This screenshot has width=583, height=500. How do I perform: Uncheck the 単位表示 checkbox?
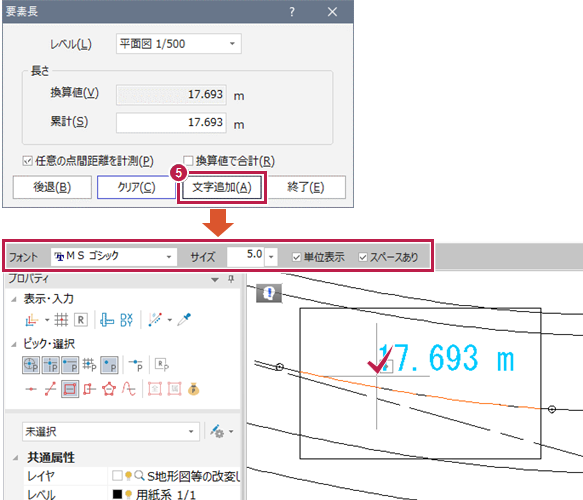point(296,257)
